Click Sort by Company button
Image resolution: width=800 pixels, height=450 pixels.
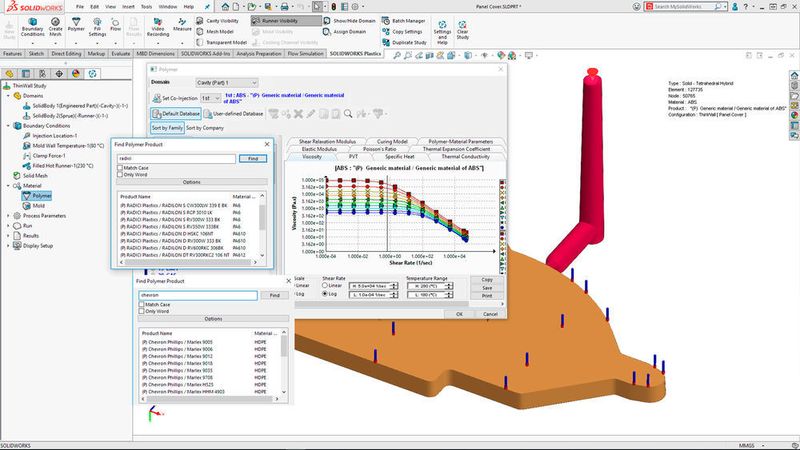point(205,128)
